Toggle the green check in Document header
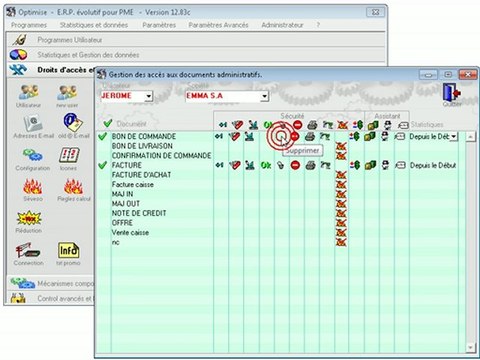The image size is (480, 360). [x=108, y=124]
